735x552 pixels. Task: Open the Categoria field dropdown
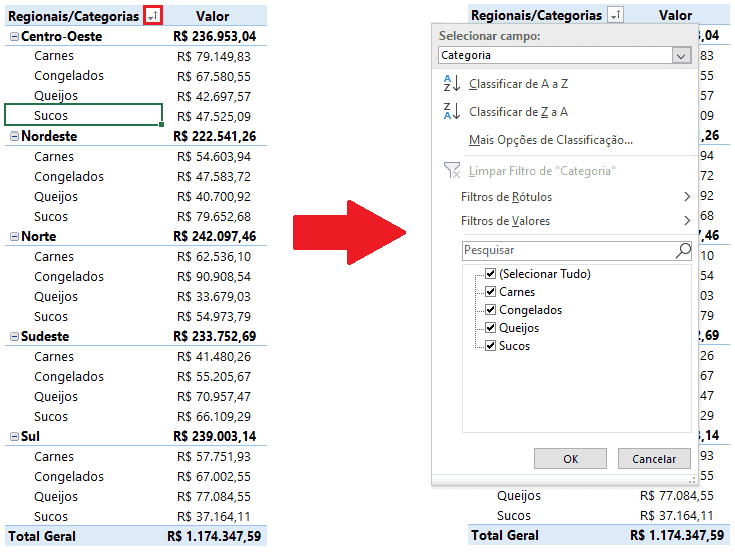(x=681, y=56)
